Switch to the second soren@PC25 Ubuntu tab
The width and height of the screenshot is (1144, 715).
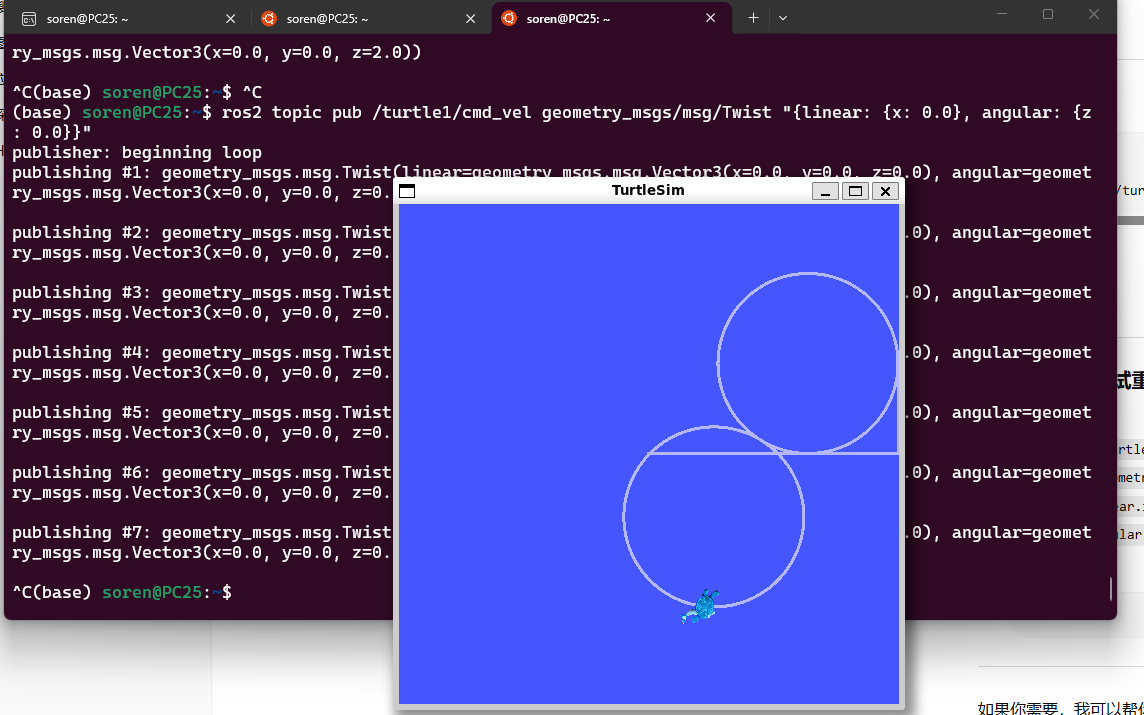[369, 19]
